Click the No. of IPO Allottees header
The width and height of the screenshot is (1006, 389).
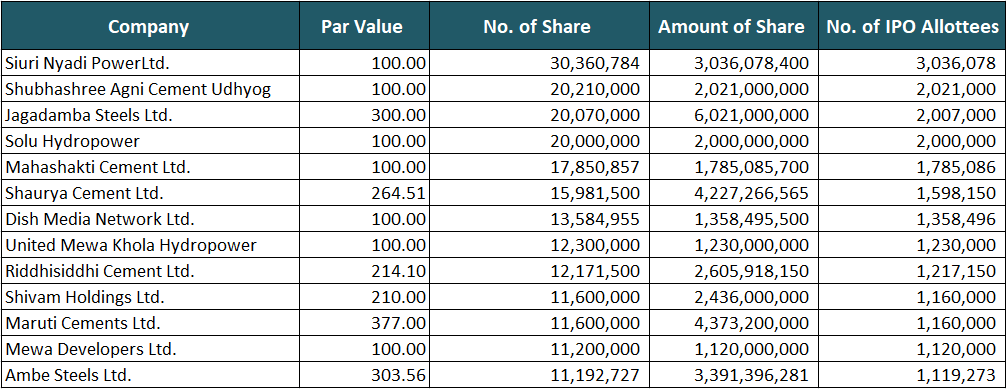[x=912, y=26]
